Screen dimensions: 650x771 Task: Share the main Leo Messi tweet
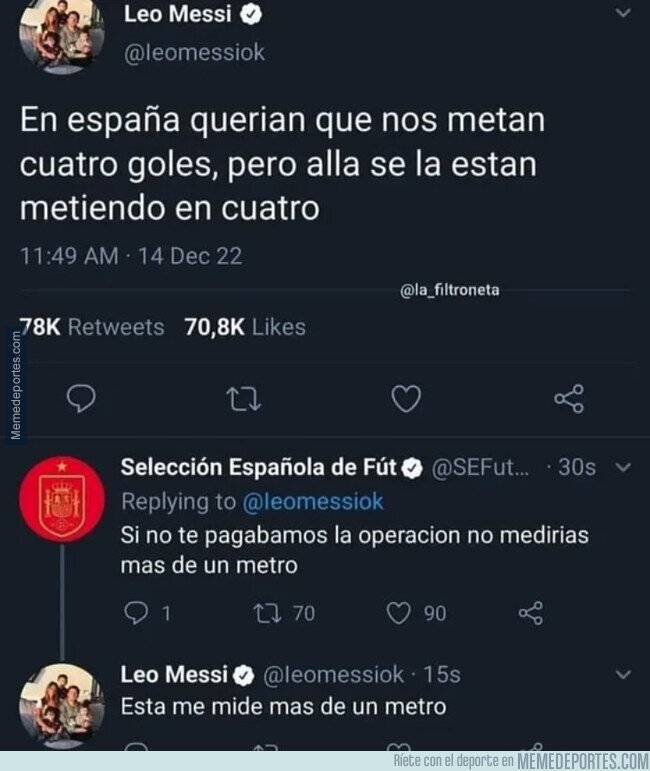click(x=568, y=400)
